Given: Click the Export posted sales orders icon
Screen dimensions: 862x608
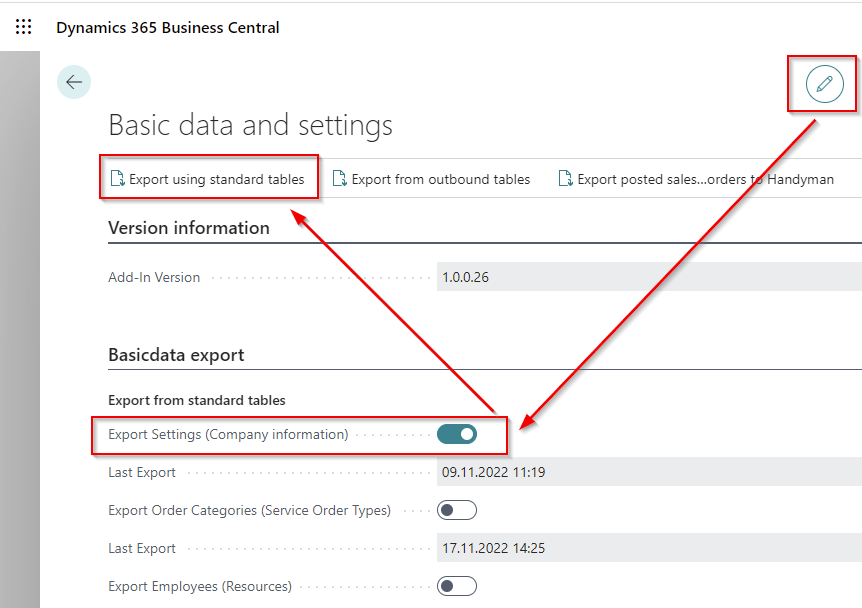Looking at the screenshot, I should pos(566,179).
